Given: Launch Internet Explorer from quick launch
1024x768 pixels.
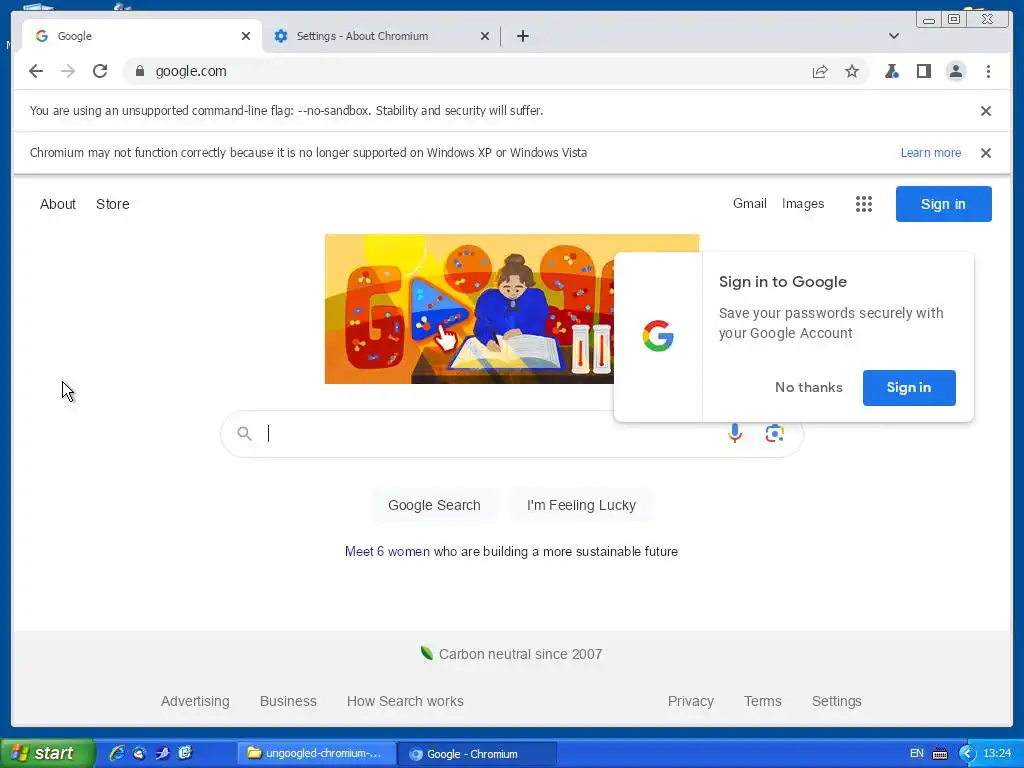Looking at the screenshot, I should click(x=116, y=753).
